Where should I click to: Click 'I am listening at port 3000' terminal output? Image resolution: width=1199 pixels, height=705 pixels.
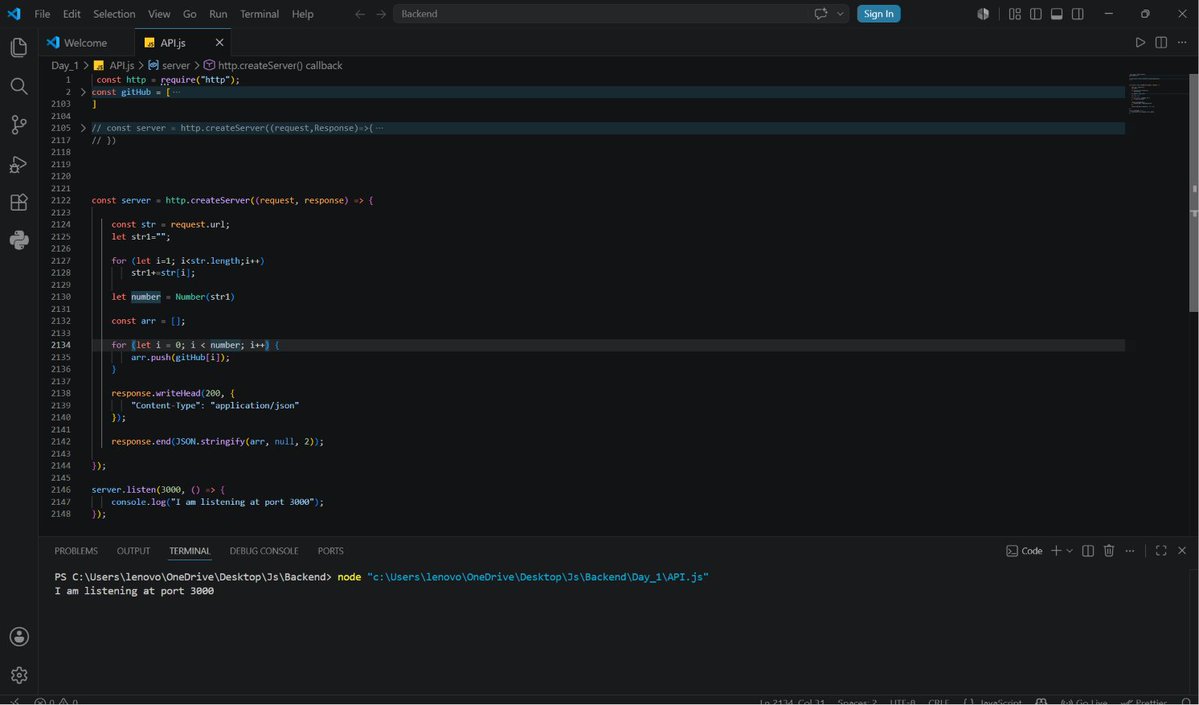click(135, 591)
